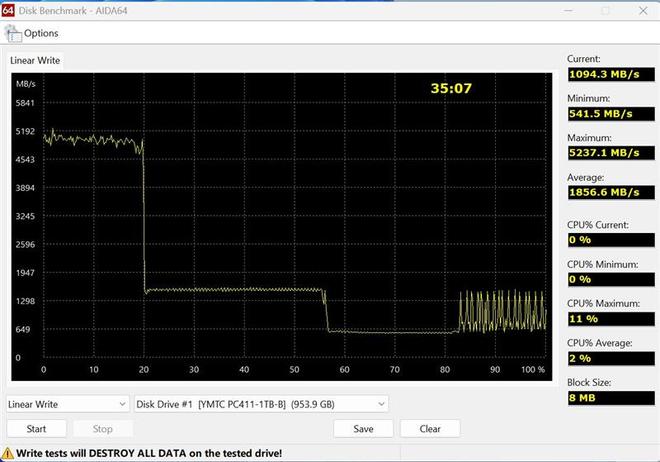This screenshot has width=660, height=462.
Task: Click the Stop button
Action: click(102, 429)
